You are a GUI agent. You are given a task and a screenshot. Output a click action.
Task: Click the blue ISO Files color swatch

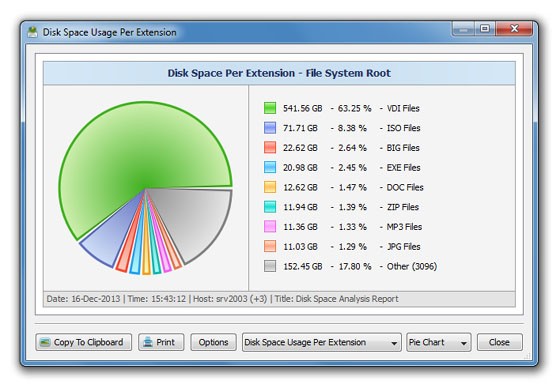[x=270, y=128]
